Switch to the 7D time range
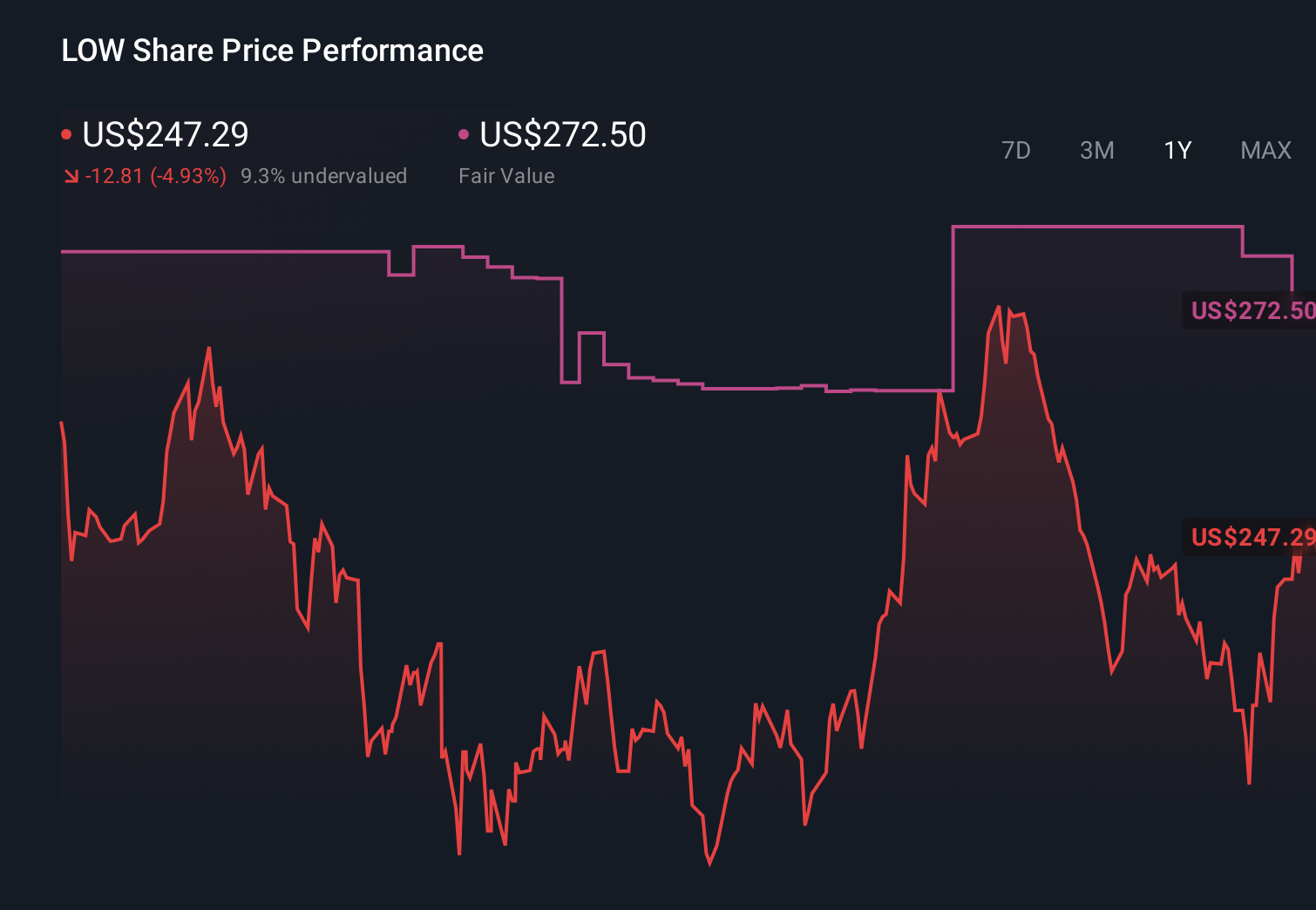Image resolution: width=1316 pixels, height=910 pixels. [1017, 150]
